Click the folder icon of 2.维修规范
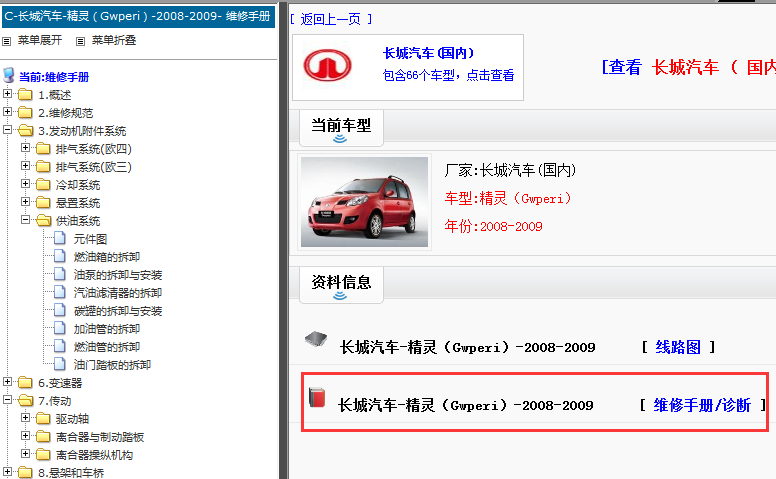This screenshot has height=479, width=776. pyautogui.click(x=25, y=113)
